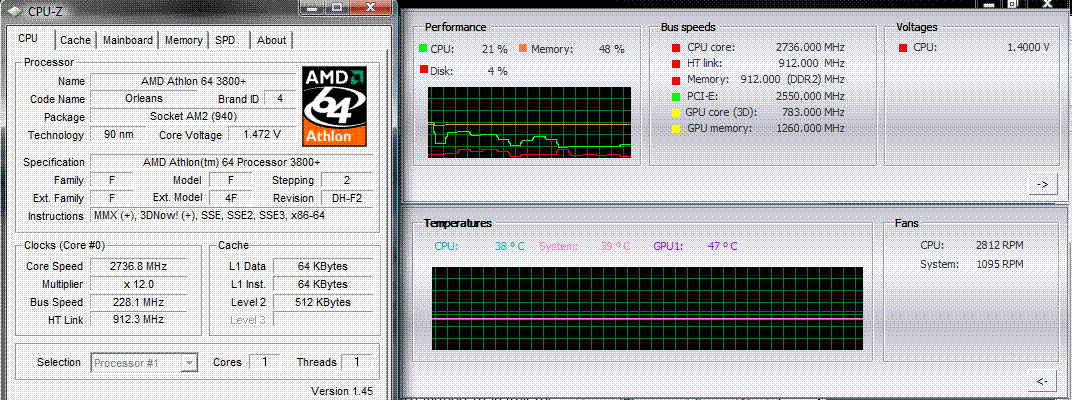Click the Voltages CPU '1.4000 V' value
This screenshot has height=400, width=1072.
pos(1028,48)
